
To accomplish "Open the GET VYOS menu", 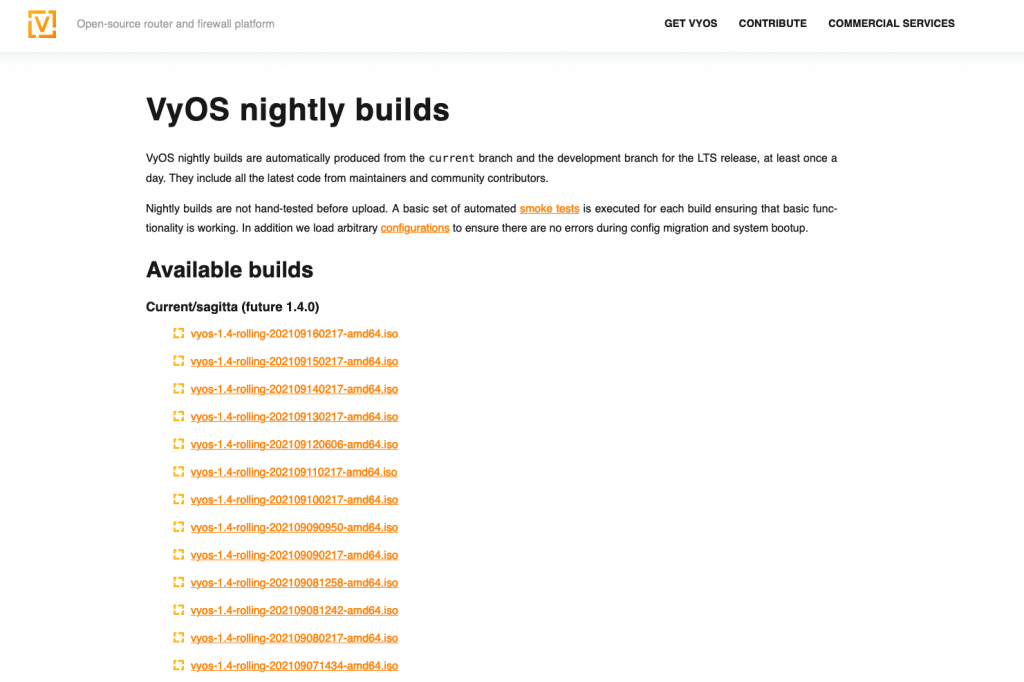I will point(690,24).
